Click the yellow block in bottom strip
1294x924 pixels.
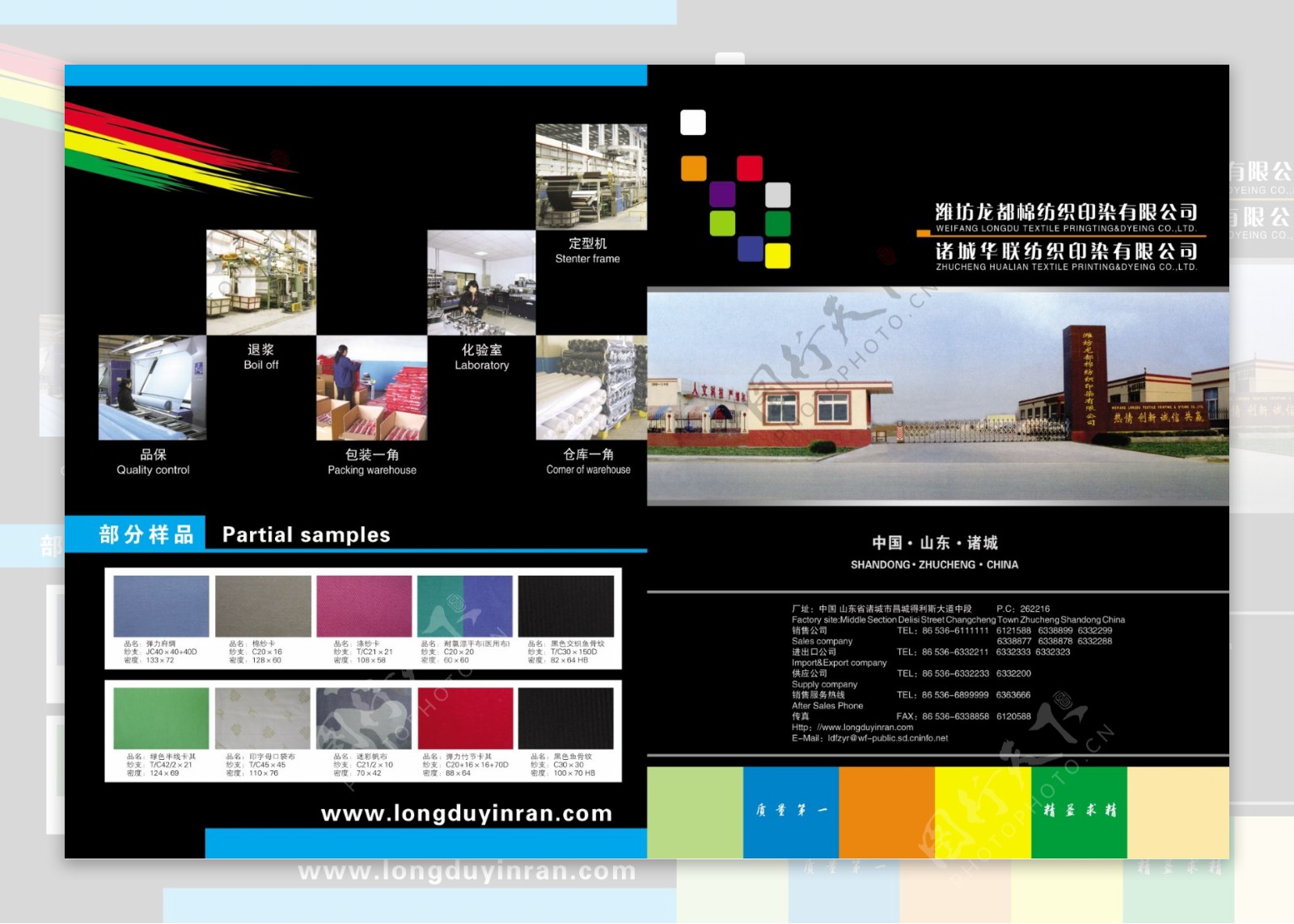point(983,812)
